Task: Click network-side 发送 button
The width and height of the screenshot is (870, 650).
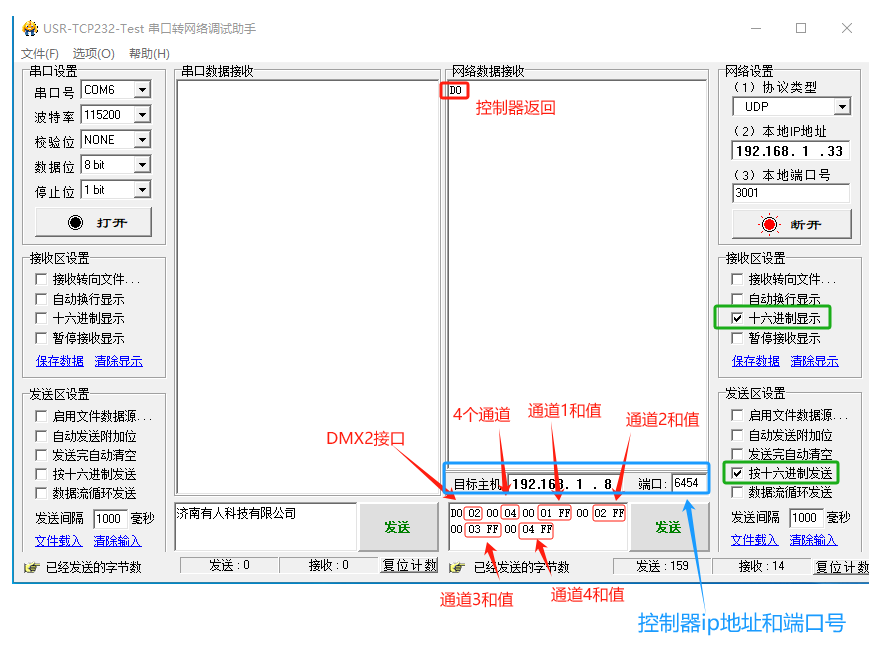Action: (x=669, y=527)
